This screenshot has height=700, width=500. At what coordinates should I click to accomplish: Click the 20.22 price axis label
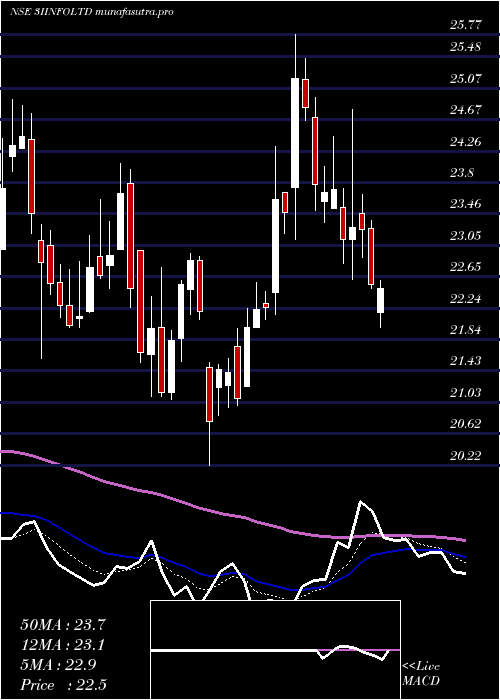click(x=466, y=456)
